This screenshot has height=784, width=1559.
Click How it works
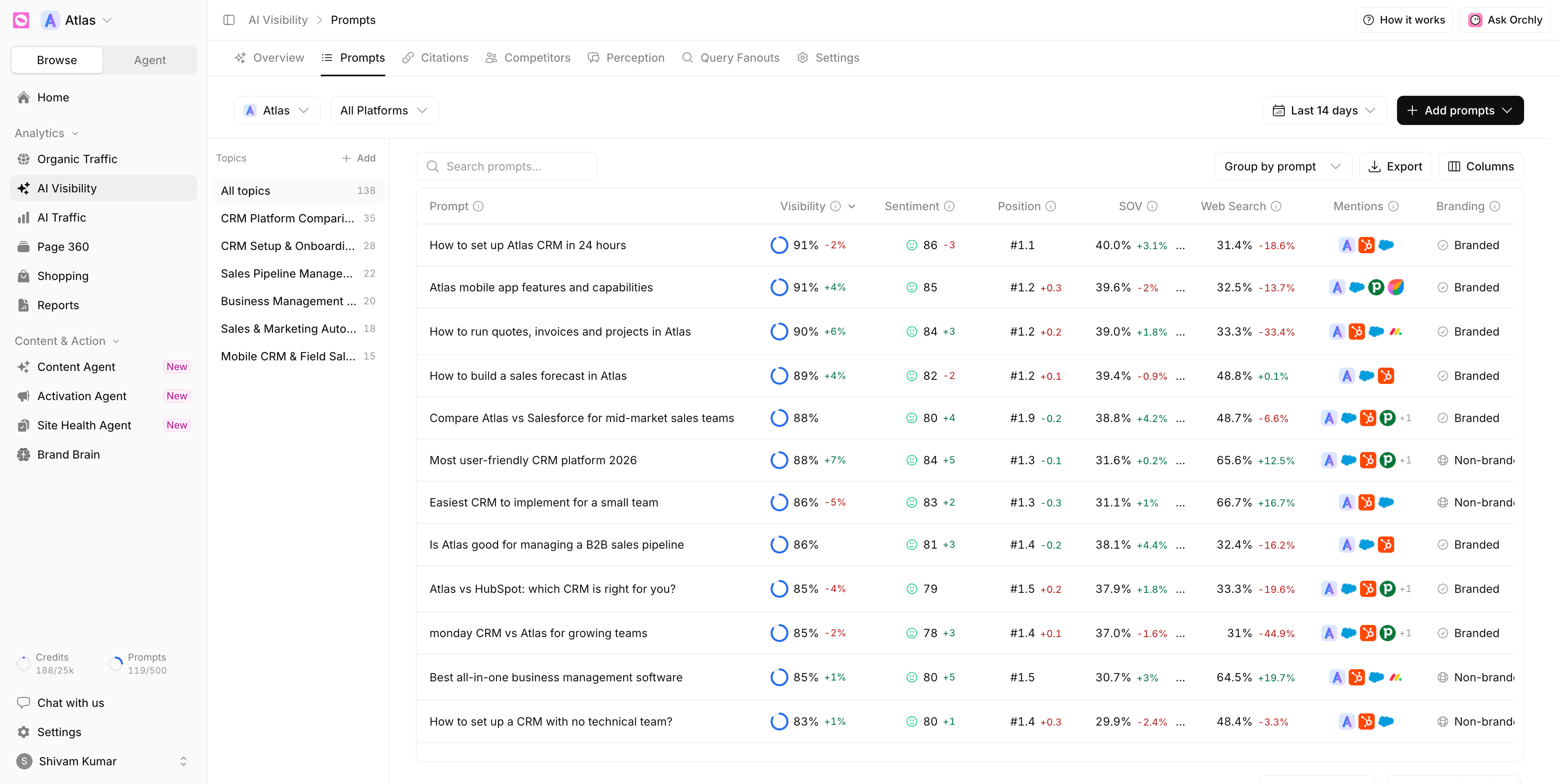coord(1404,20)
